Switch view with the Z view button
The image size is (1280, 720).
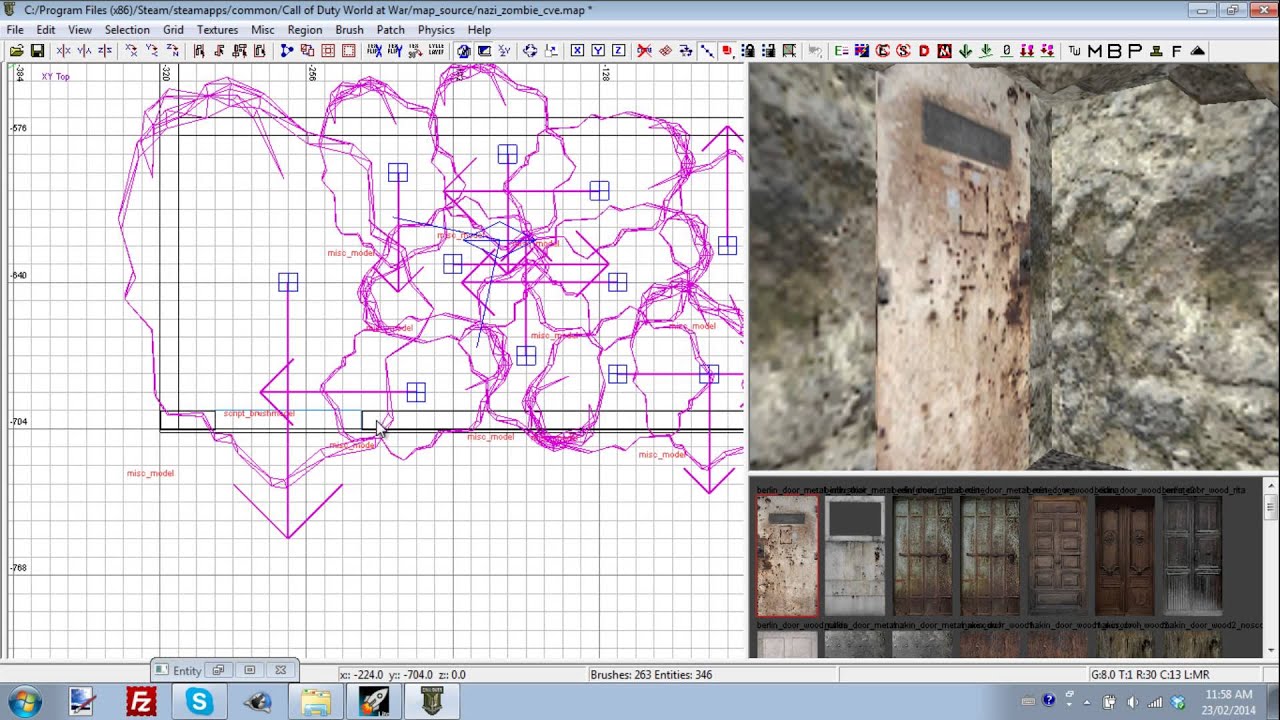[618, 51]
